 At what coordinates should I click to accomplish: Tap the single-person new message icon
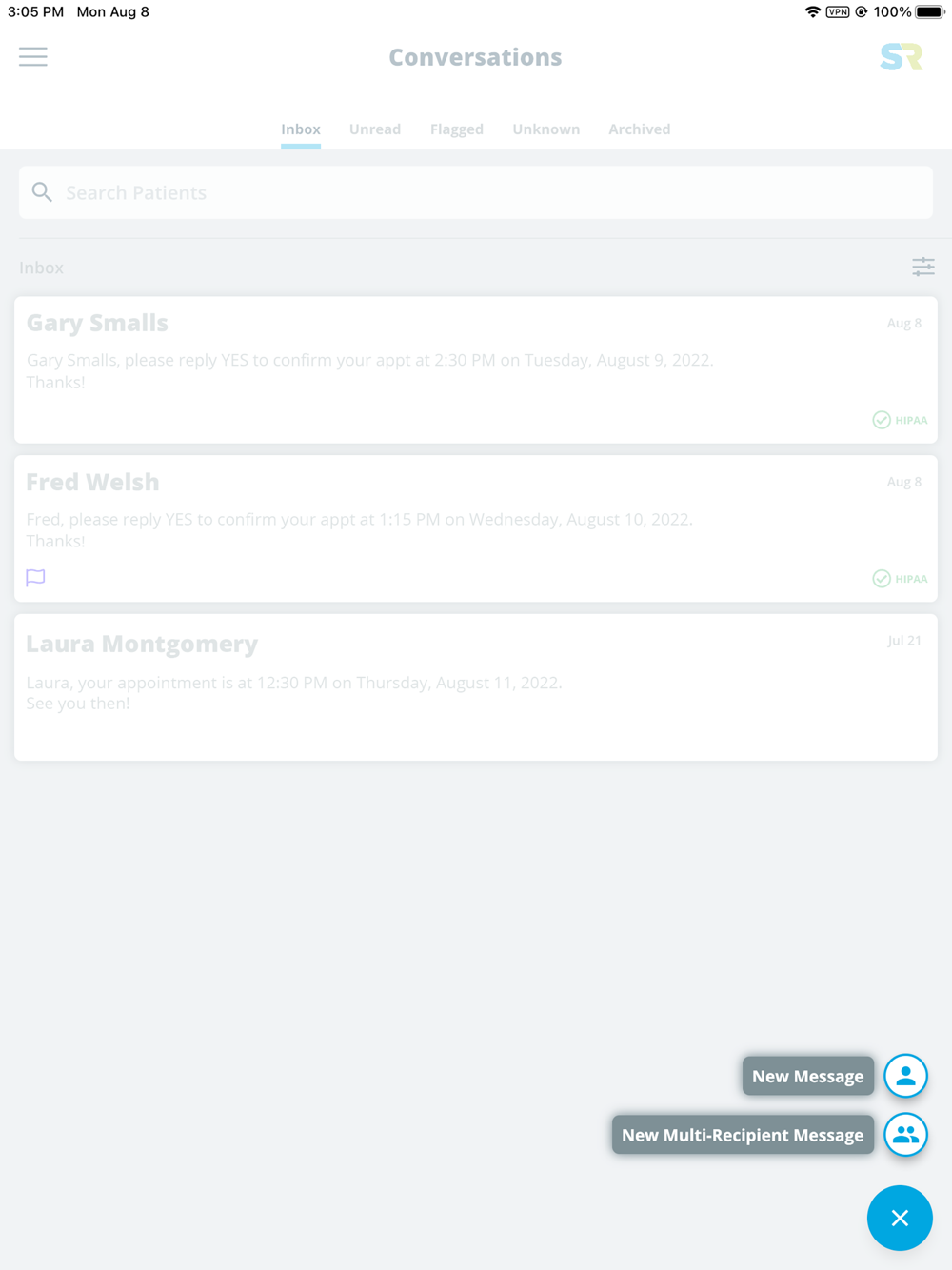coord(905,1076)
